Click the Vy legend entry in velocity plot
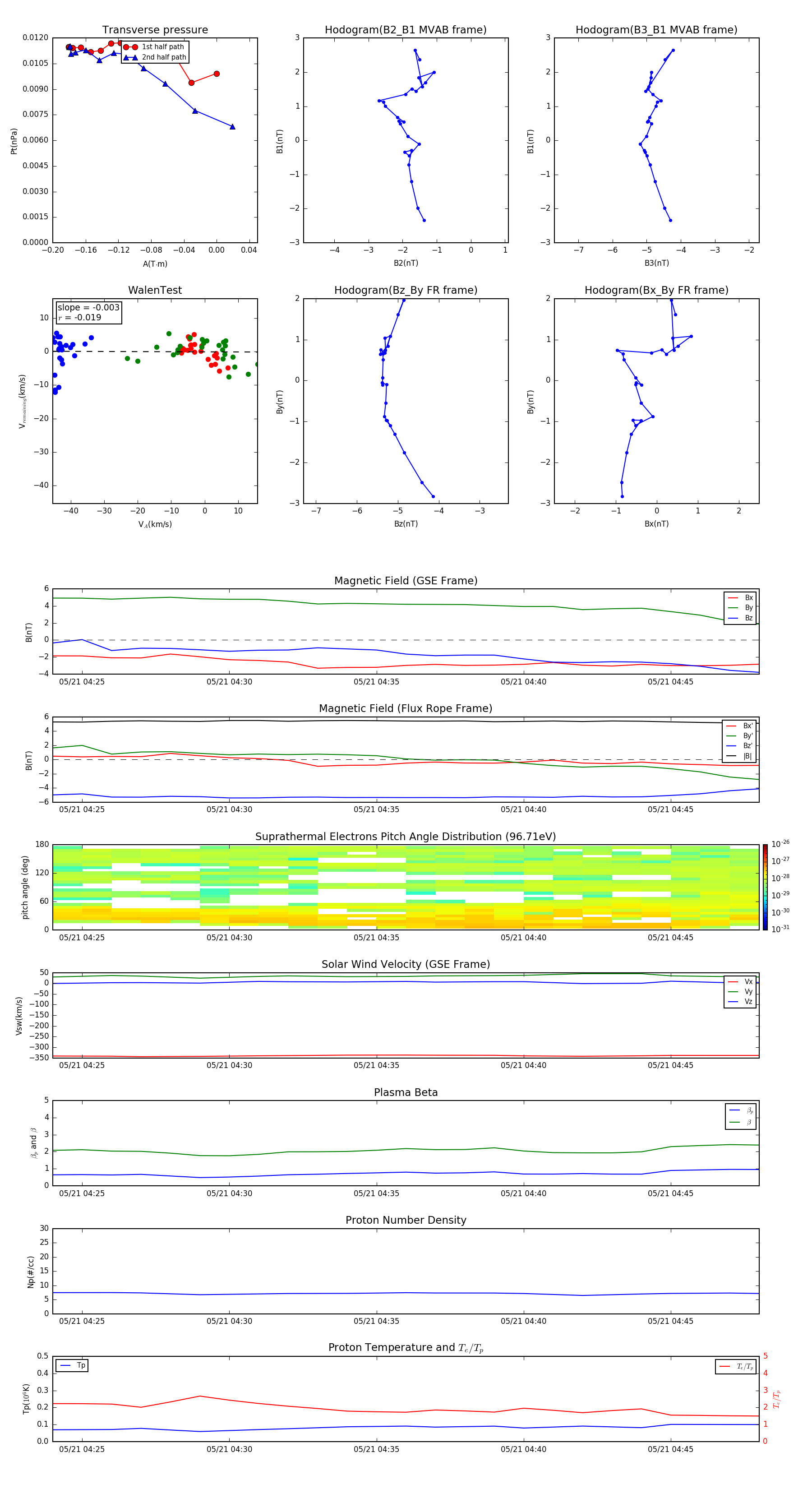 [x=740, y=991]
